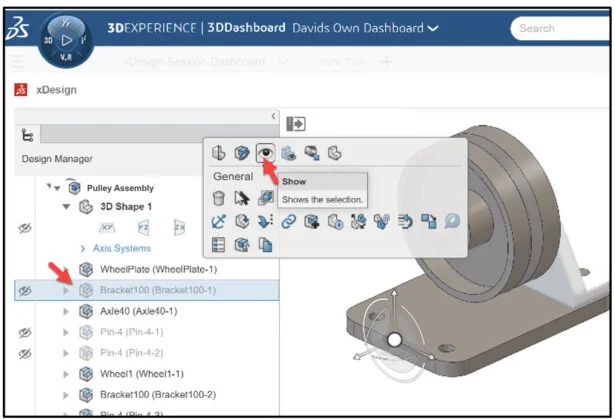
Task: Expand the Axle40 (Axle40-1) node
Action: pyautogui.click(x=66, y=311)
